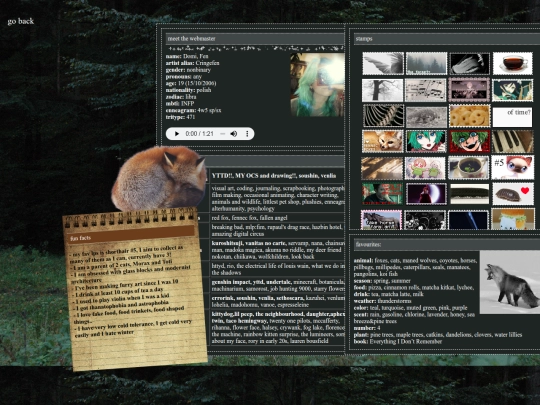The height and width of the screenshot is (405, 540).
Task: Click the 'stamps' panel header
Action: [447, 39]
